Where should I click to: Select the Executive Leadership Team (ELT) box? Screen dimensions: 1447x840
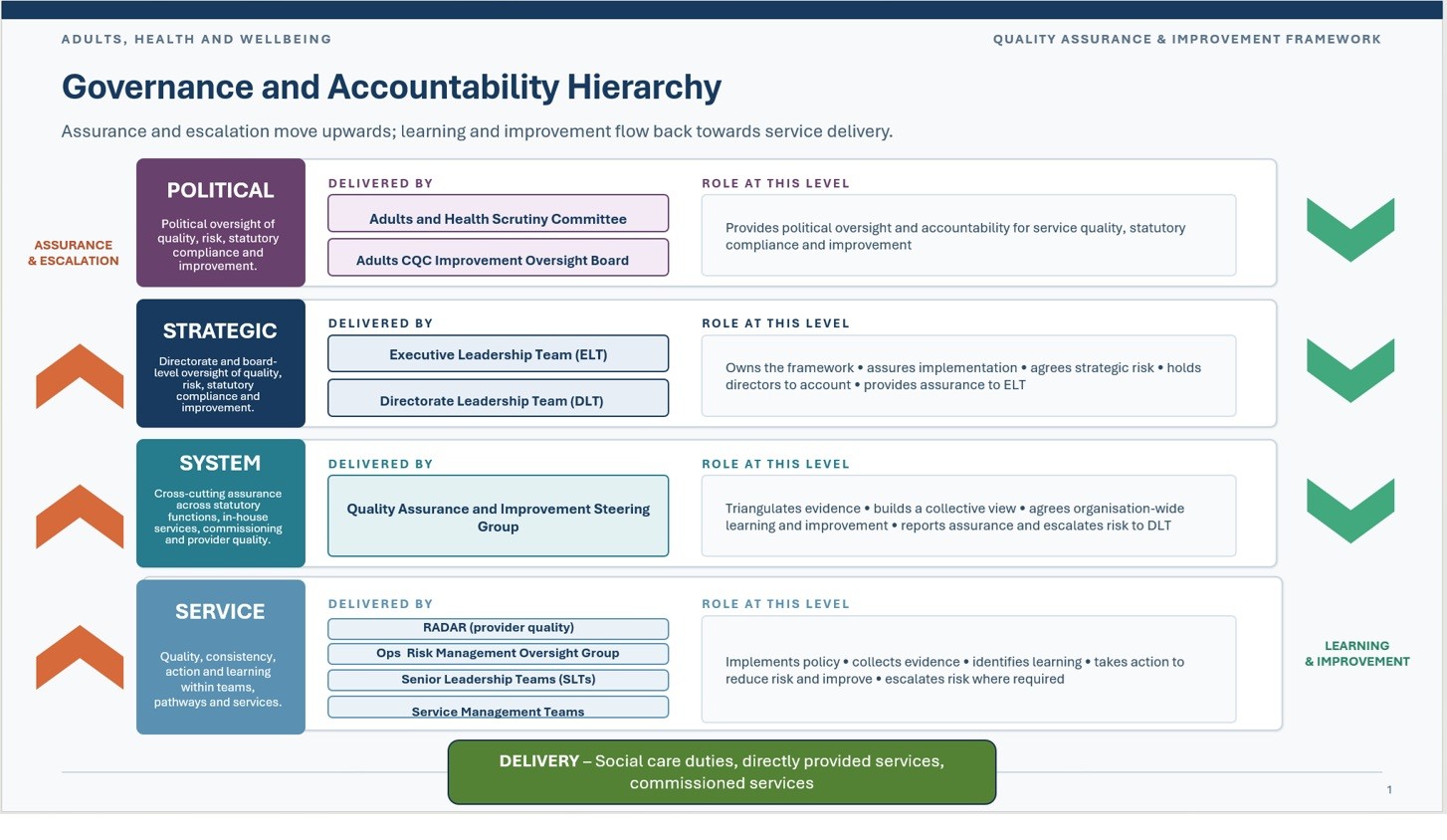(499, 354)
